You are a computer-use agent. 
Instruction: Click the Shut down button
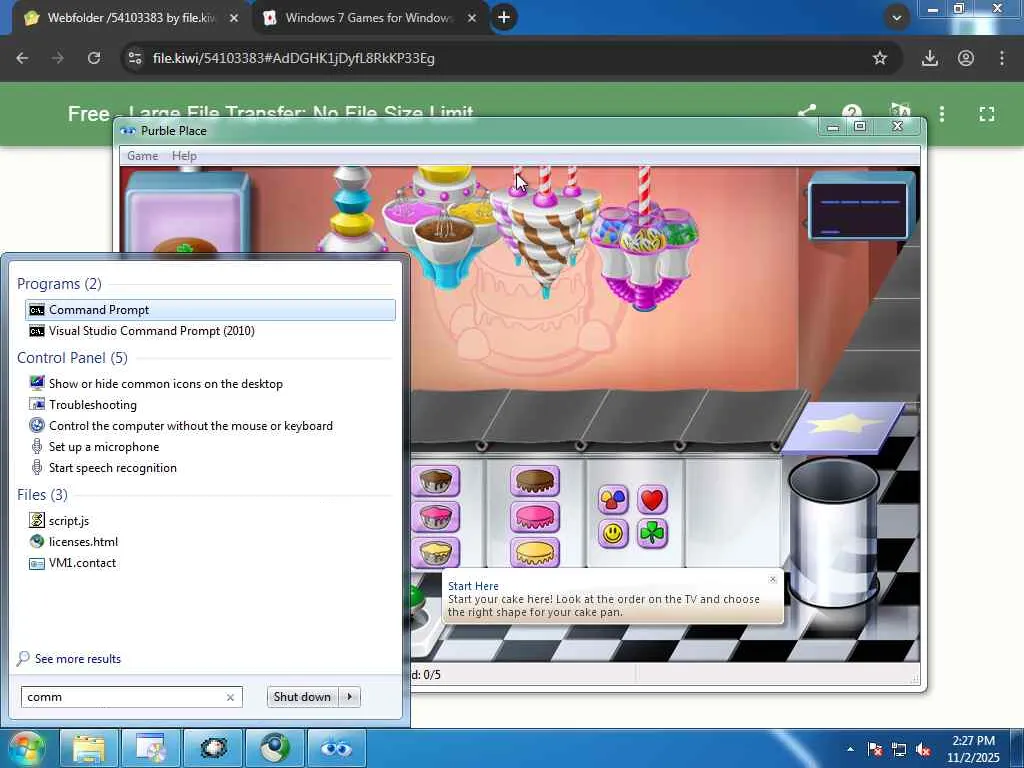[302, 697]
